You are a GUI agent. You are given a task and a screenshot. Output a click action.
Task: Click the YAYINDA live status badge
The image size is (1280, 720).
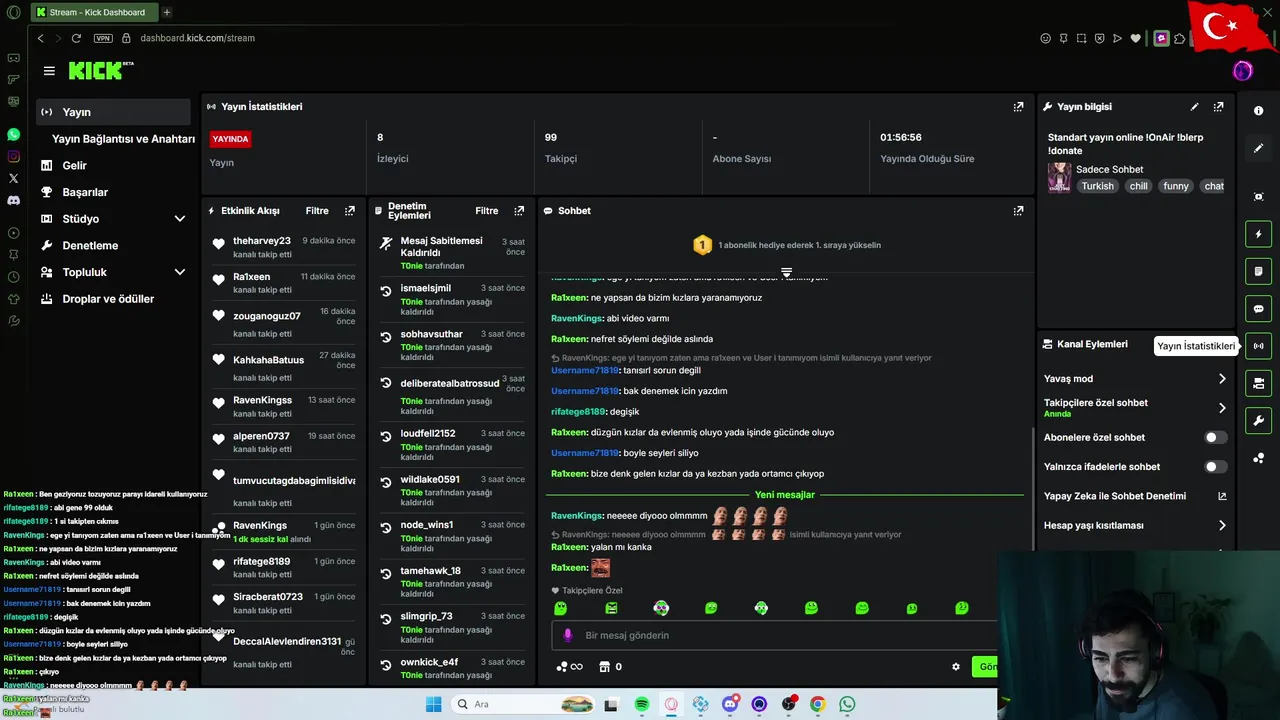tap(230, 139)
